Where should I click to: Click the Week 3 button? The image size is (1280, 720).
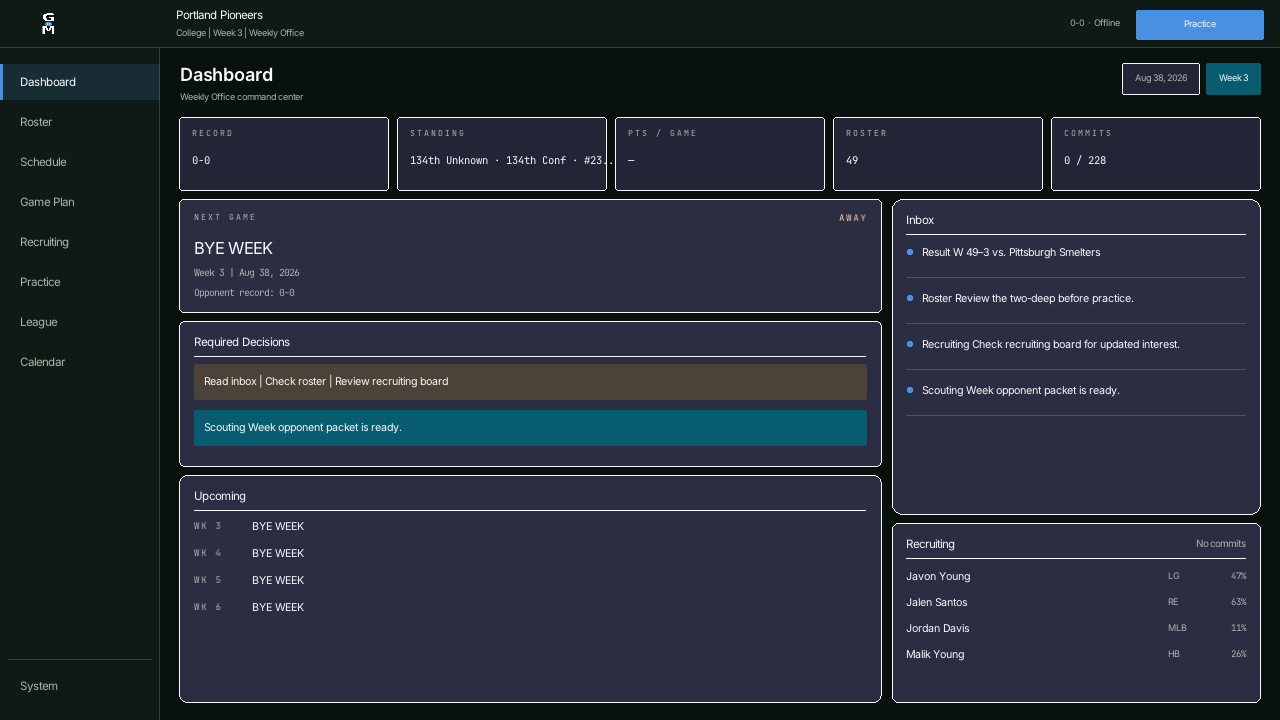[1233, 78]
